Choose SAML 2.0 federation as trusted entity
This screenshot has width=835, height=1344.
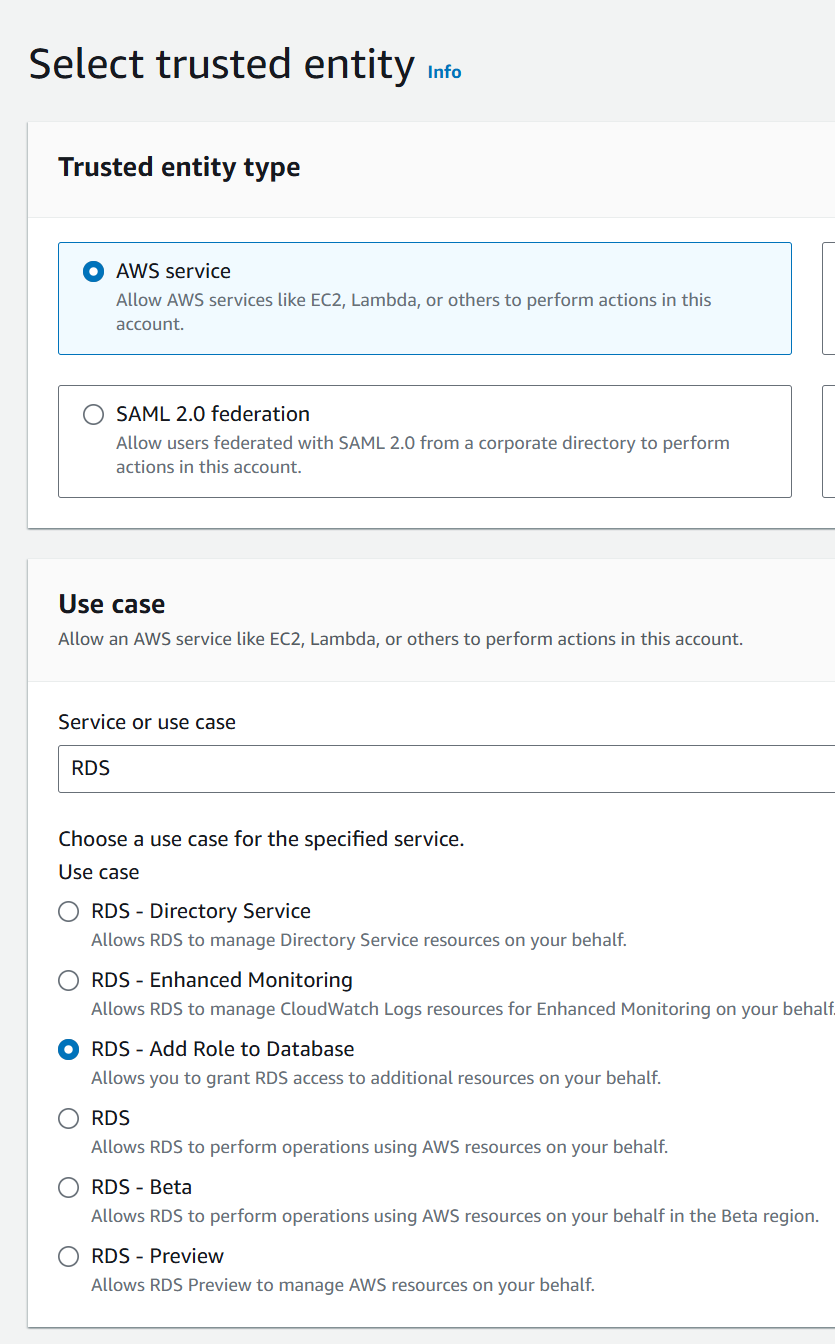pyautogui.click(x=93, y=414)
